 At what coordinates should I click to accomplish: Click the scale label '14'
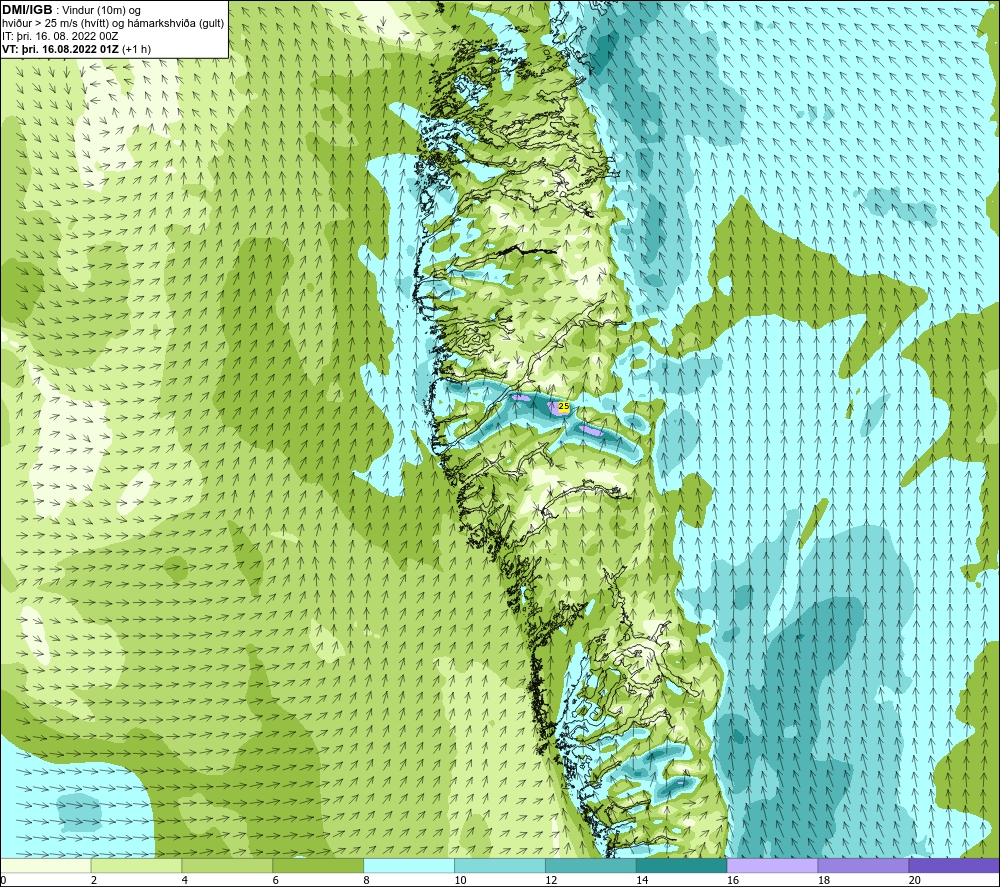[x=642, y=880]
